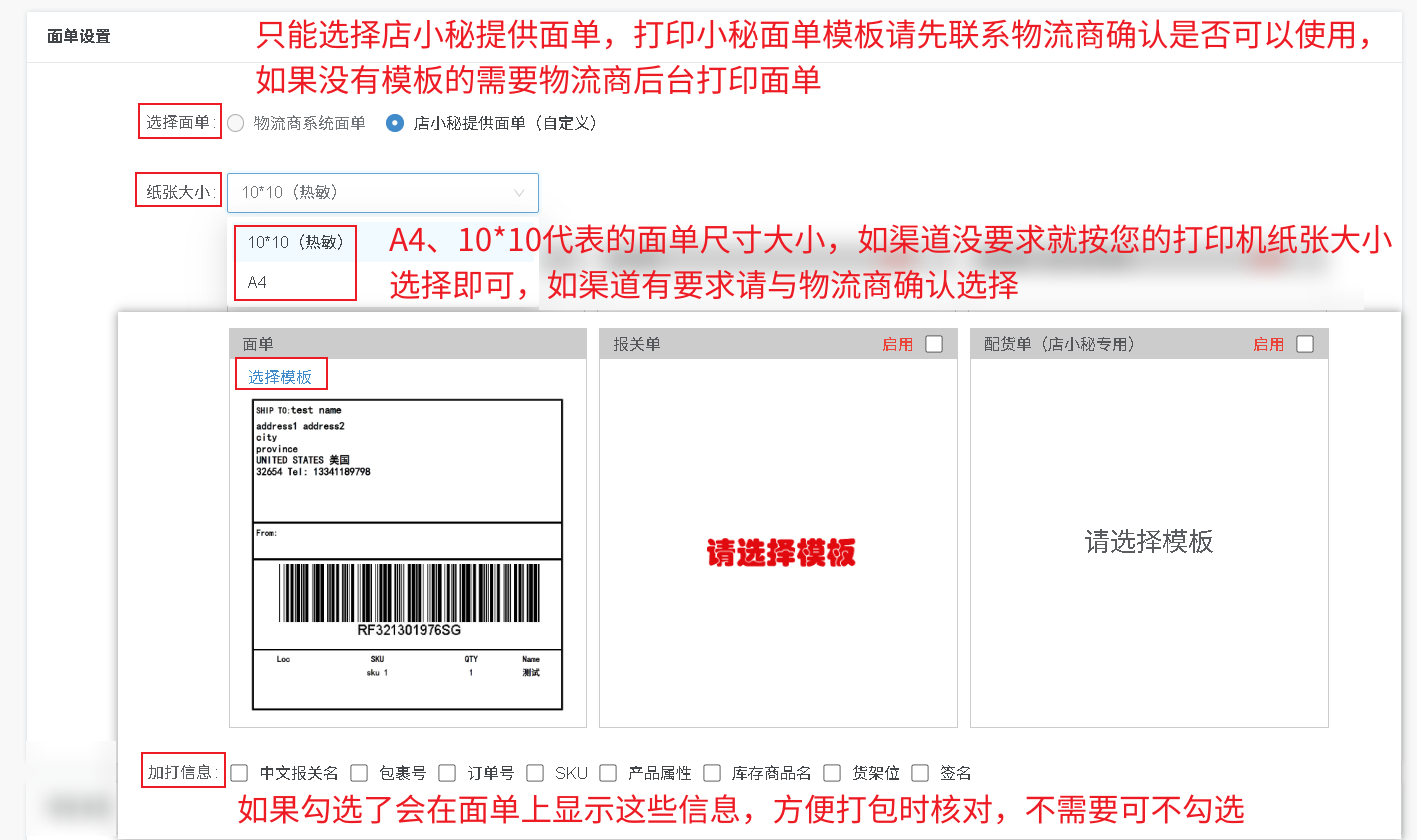Viewport: 1417px width, 840px height.
Task: Click the 选择模板 link in 面单 panel
Action: pos(280,377)
